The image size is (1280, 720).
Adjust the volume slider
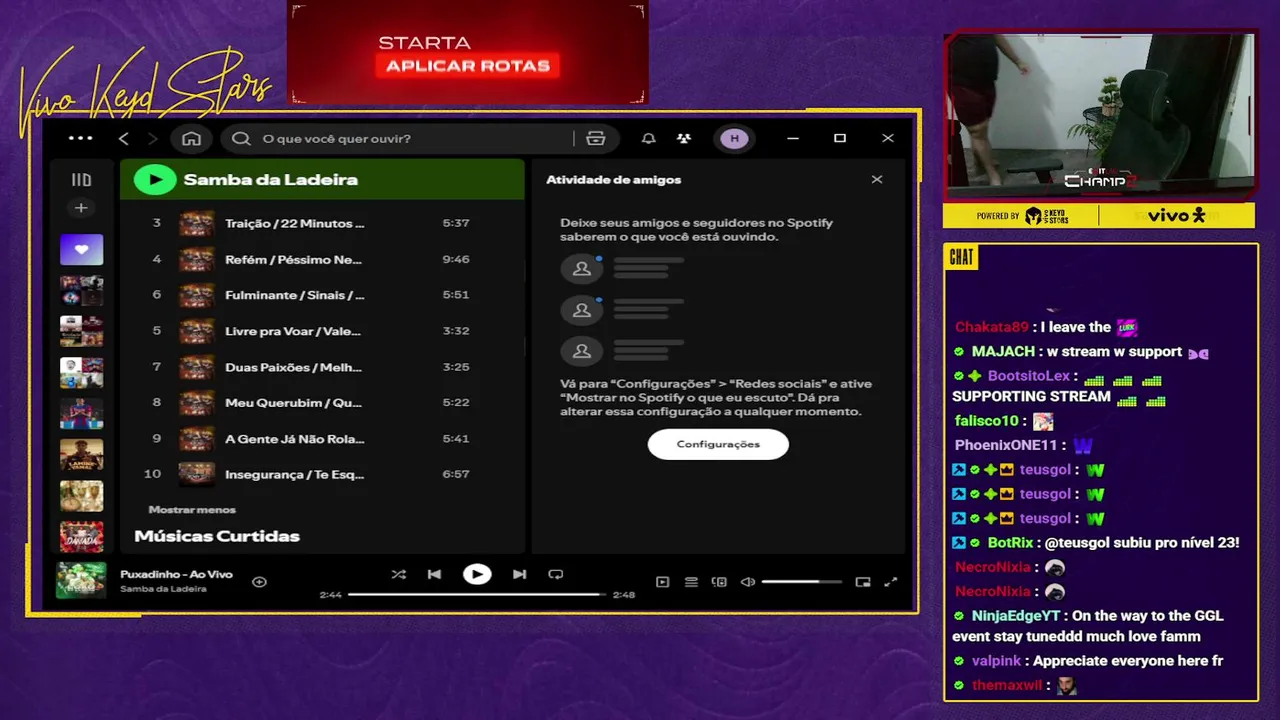coord(801,582)
